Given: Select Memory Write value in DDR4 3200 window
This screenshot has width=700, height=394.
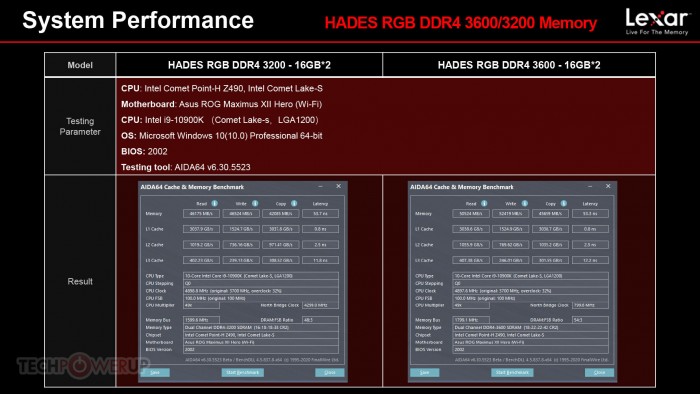Looking at the screenshot, I should coord(241,214).
